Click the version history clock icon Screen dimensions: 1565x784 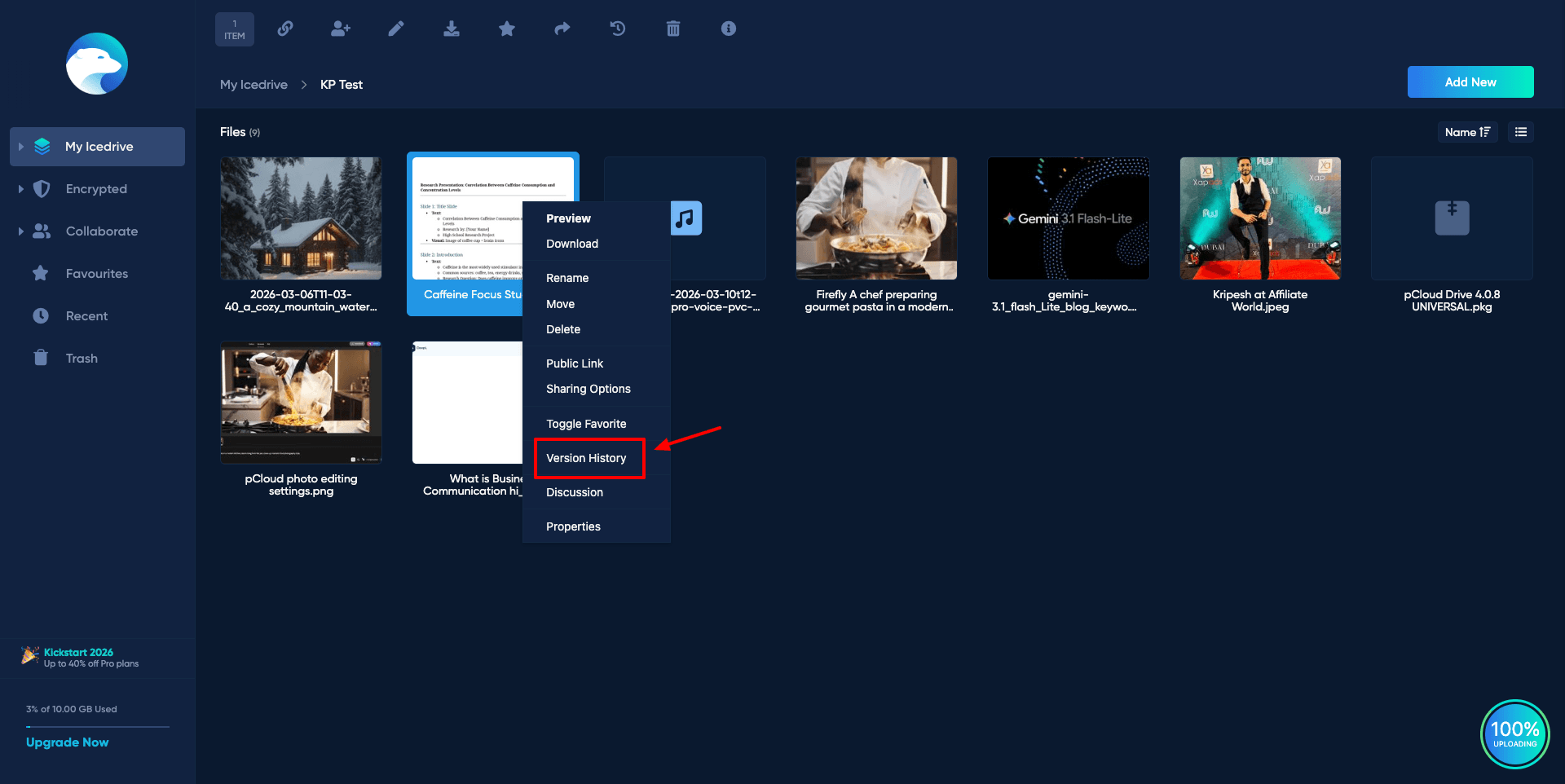point(618,29)
